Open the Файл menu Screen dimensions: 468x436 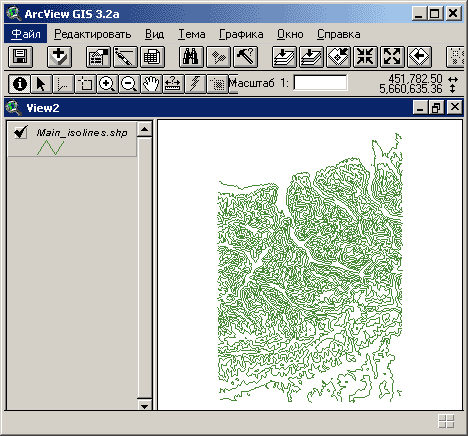point(26,34)
